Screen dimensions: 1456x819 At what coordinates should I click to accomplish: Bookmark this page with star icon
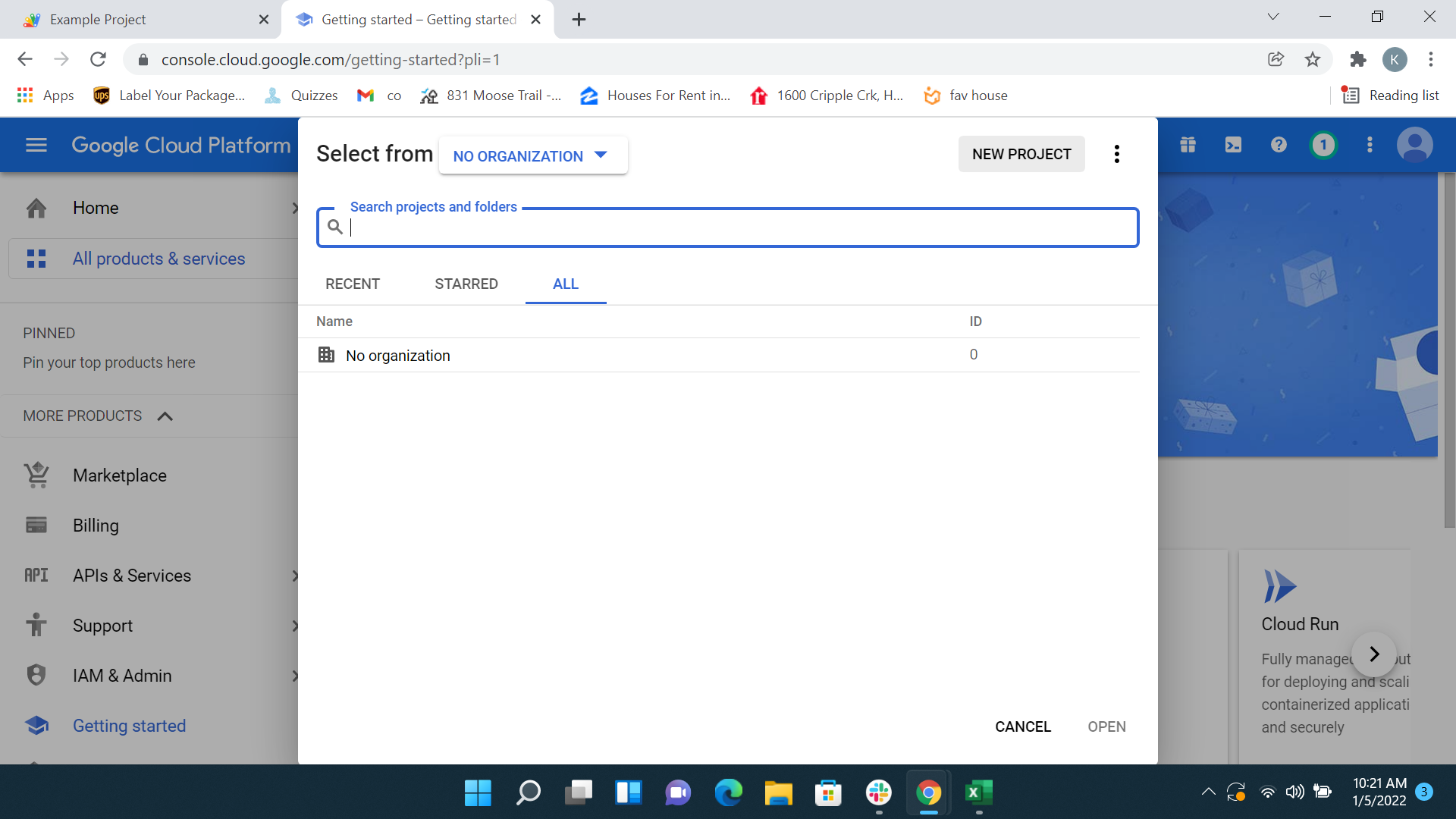1313,59
